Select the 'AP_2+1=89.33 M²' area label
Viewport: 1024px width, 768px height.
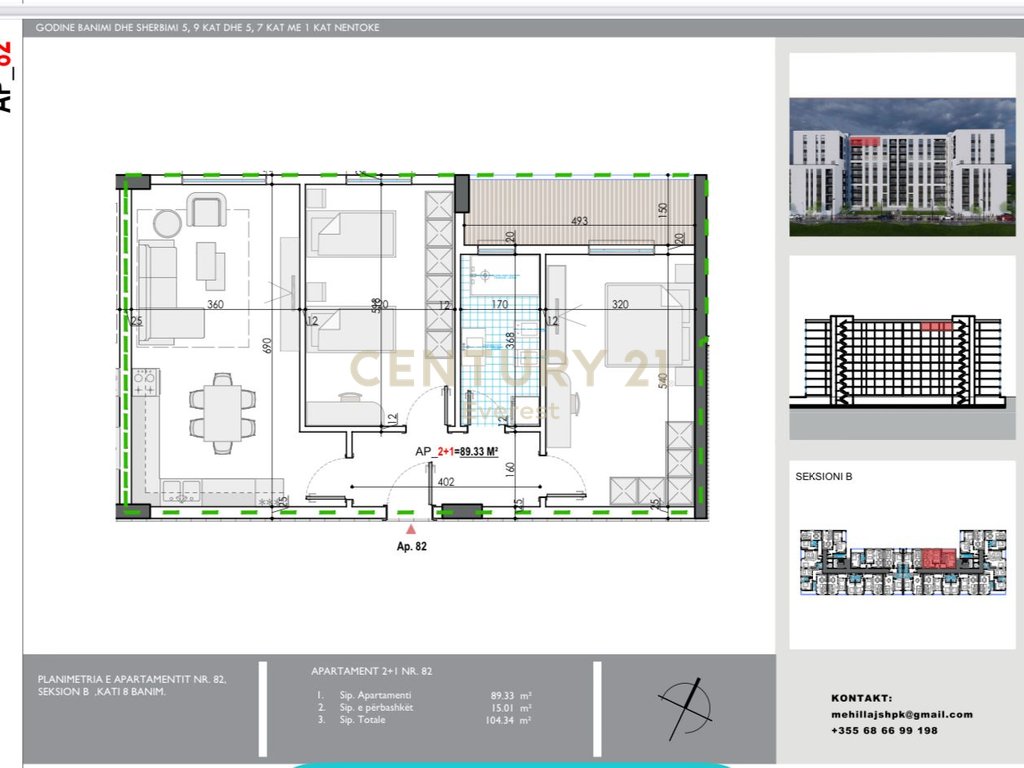coord(456,451)
